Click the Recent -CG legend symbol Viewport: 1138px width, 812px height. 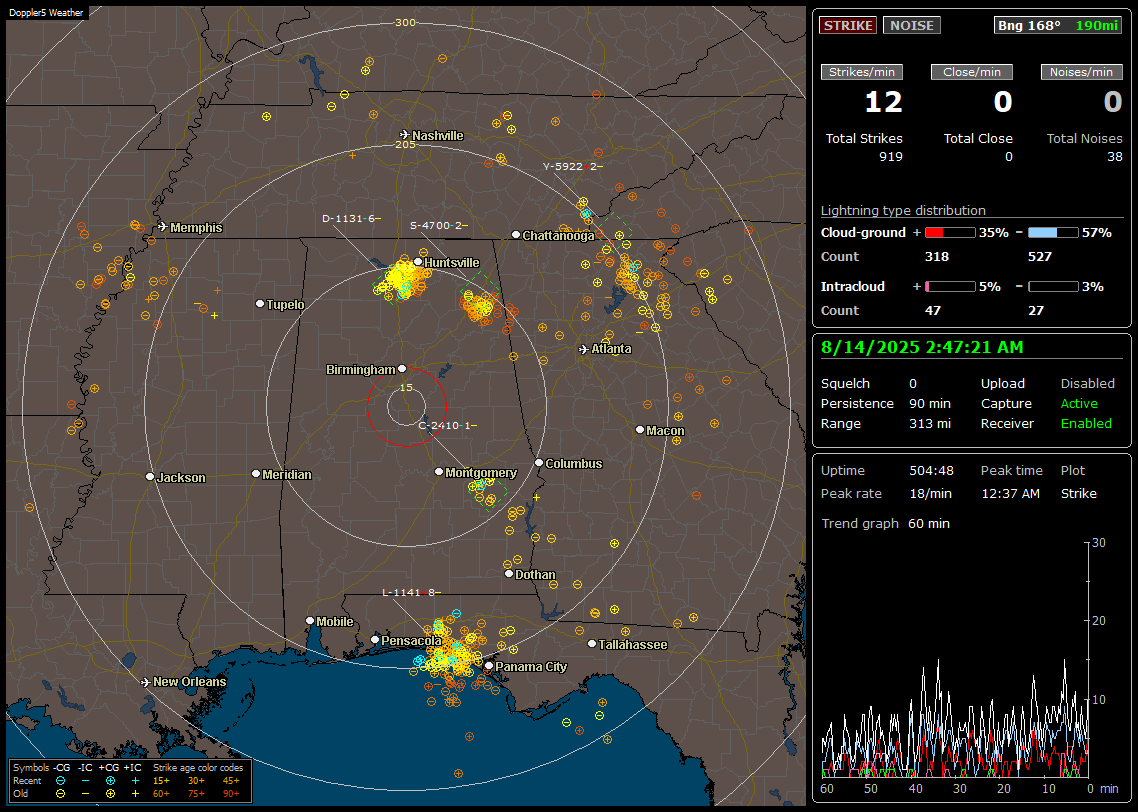point(60,781)
